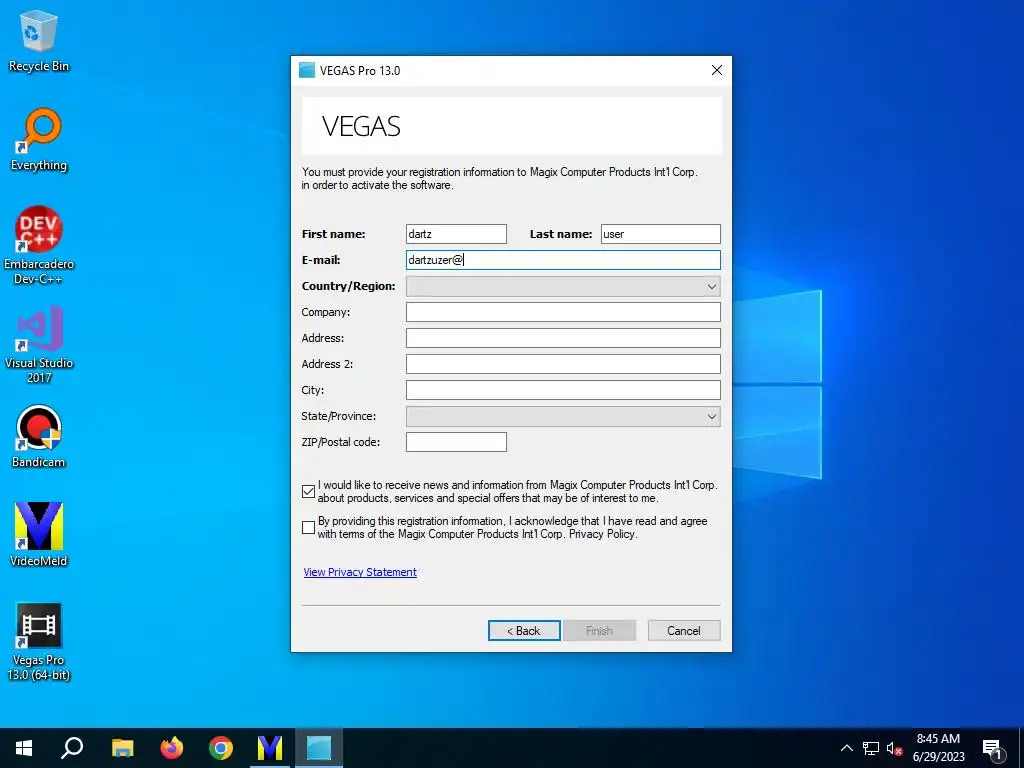The width and height of the screenshot is (1024, 768).
Task: Click the VEGAS Pro installer taskbar button
Action: tap(319, 748)
